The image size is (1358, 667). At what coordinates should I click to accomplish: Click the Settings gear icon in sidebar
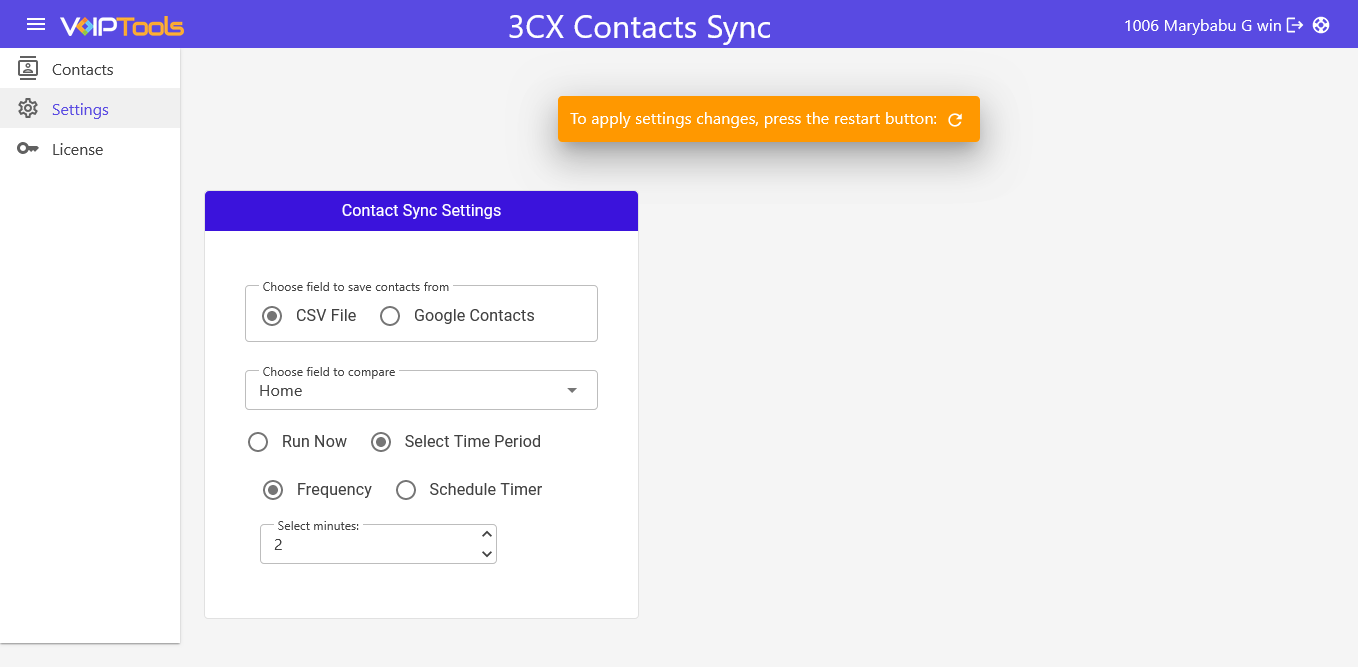(29, 108)
